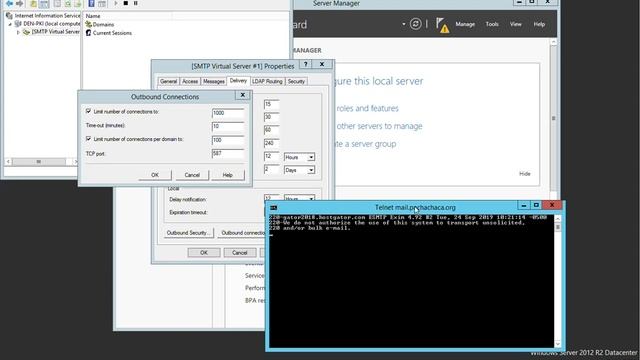
Task: Switch to the Messages tab
Action: pos(214,82)
